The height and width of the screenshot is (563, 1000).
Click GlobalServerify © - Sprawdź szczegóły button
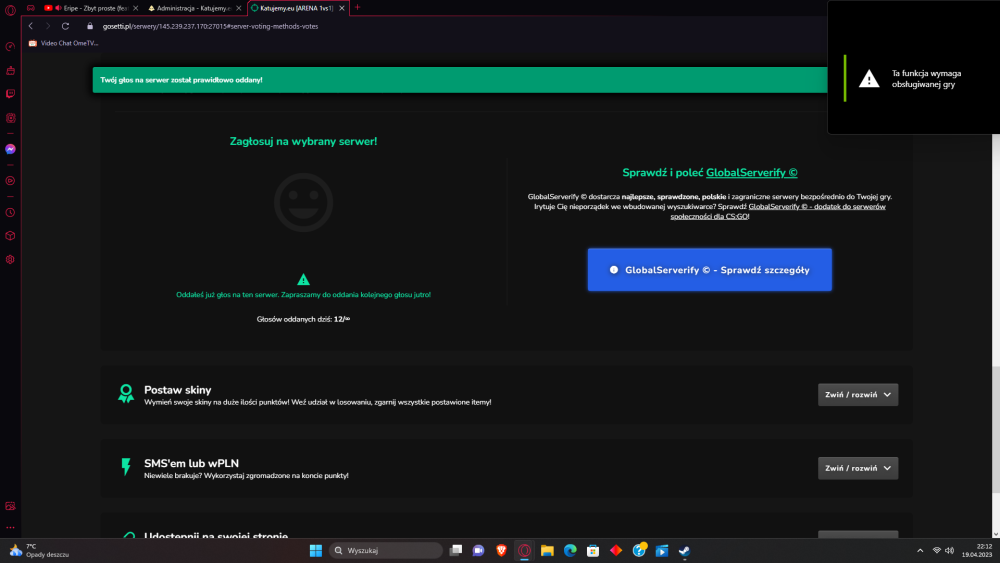click(x=709, y=270)
